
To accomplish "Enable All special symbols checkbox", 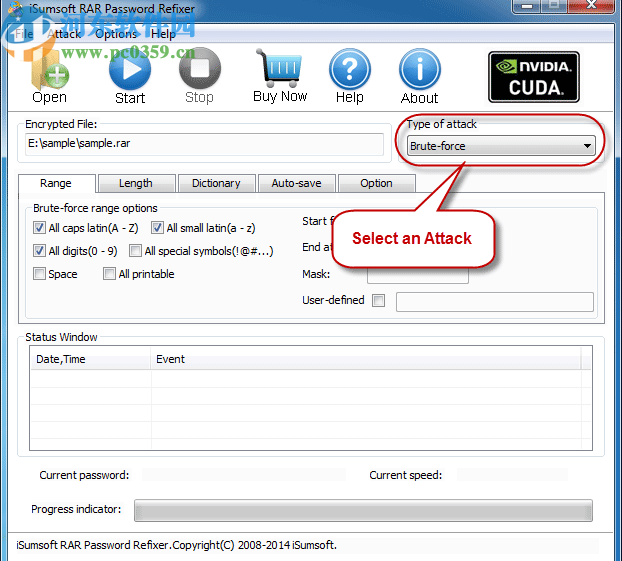I will coord(135,251).
